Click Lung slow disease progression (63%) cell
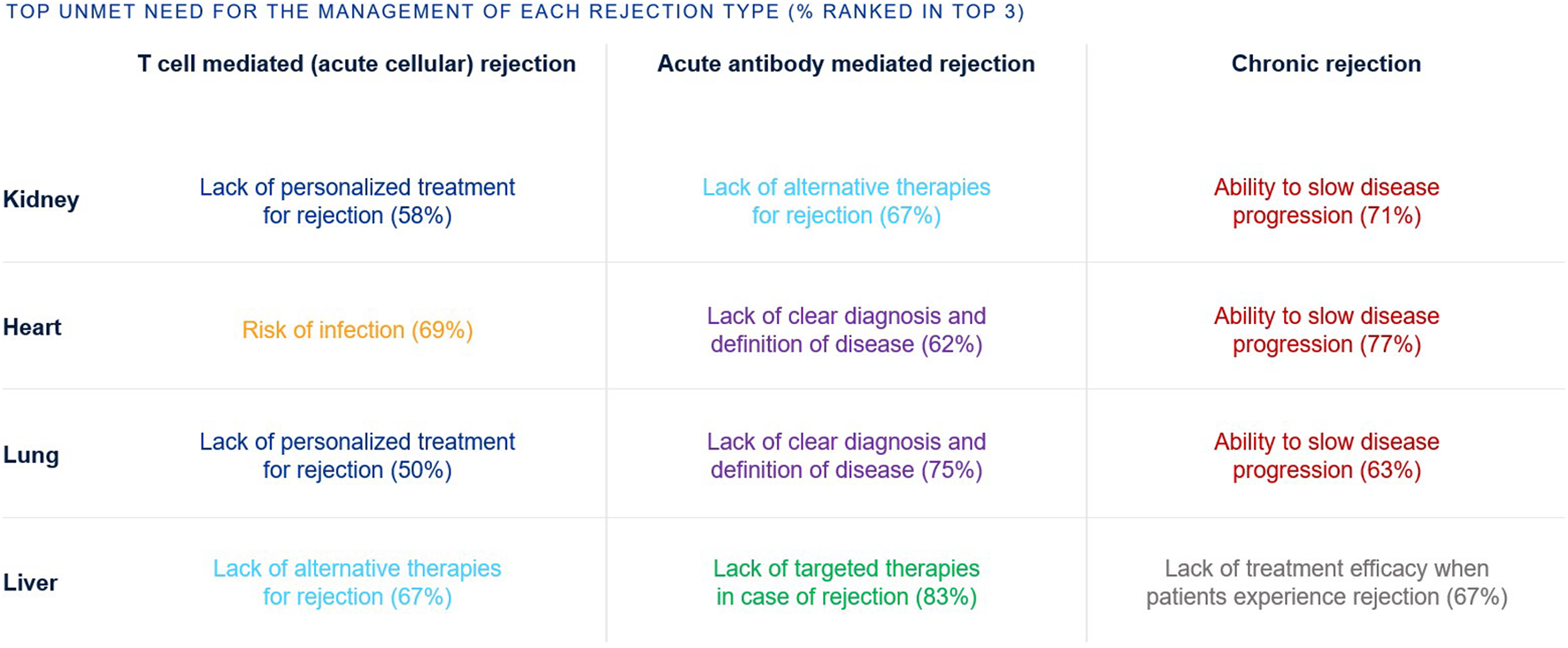The image size is (1568, 648). tap(1326, 456)
